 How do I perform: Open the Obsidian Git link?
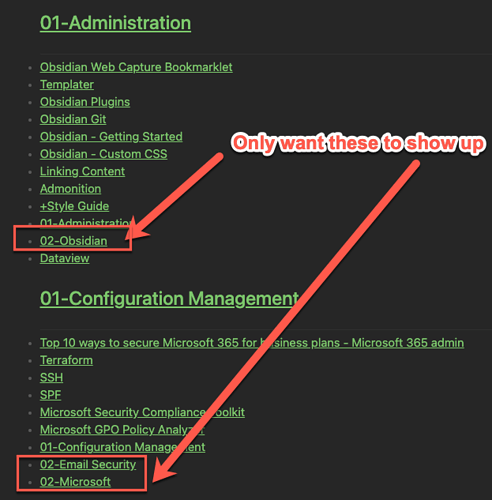pyautogui.click(x=73, y=119)
